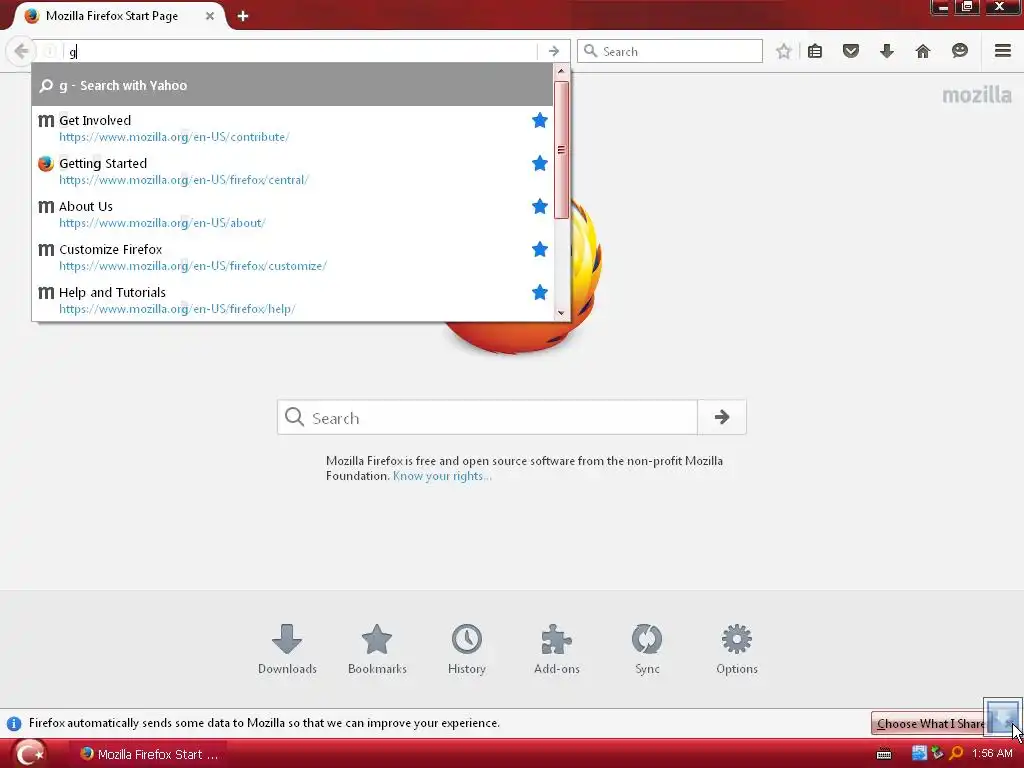Close the Mozilla Firefox Start Page tab
The image size is (1024, 768).
[210, 16]
